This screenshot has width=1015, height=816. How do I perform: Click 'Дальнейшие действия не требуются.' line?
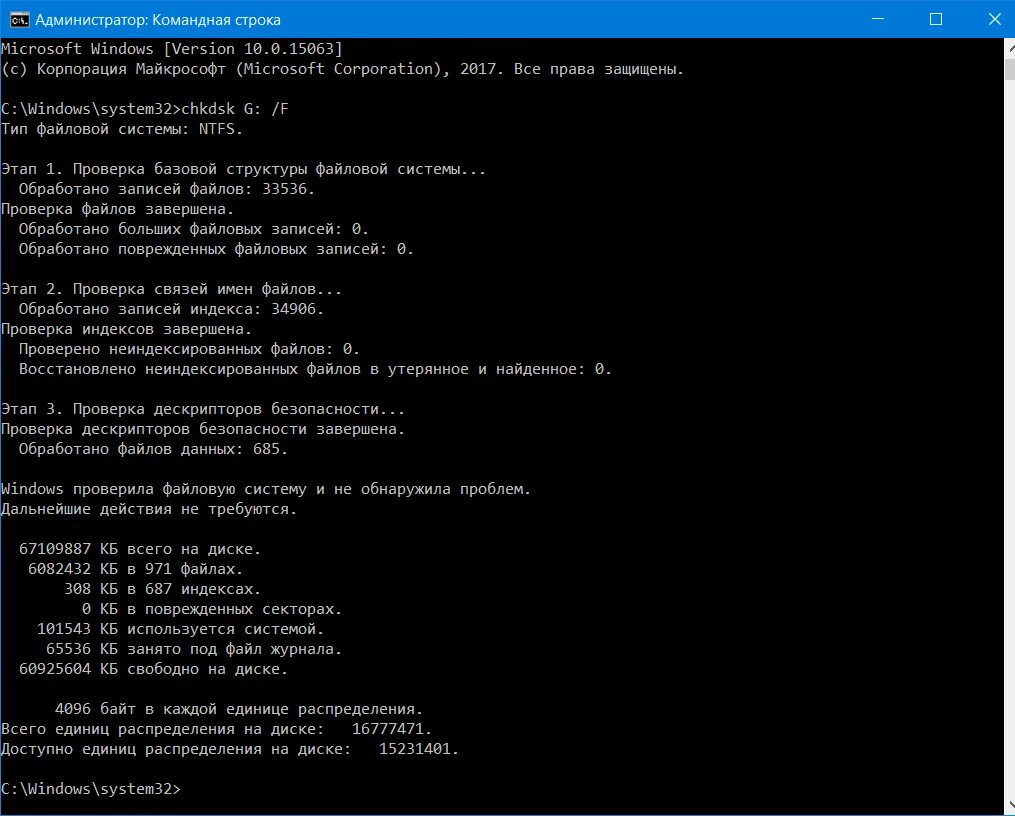click(x=149, y=509)
